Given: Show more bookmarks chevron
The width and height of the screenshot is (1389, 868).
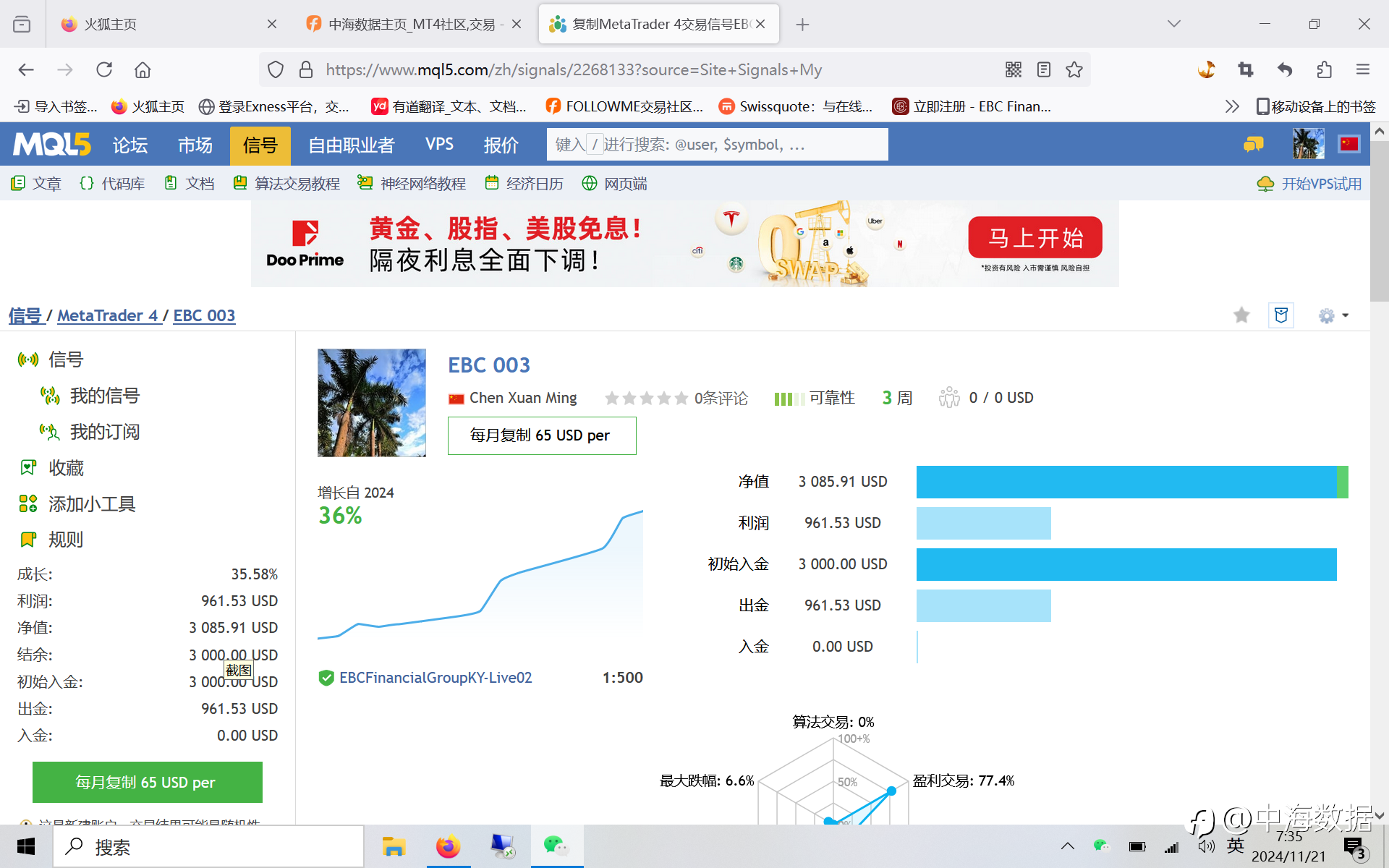Looking at the screenshot, I should click(1231, 106).
